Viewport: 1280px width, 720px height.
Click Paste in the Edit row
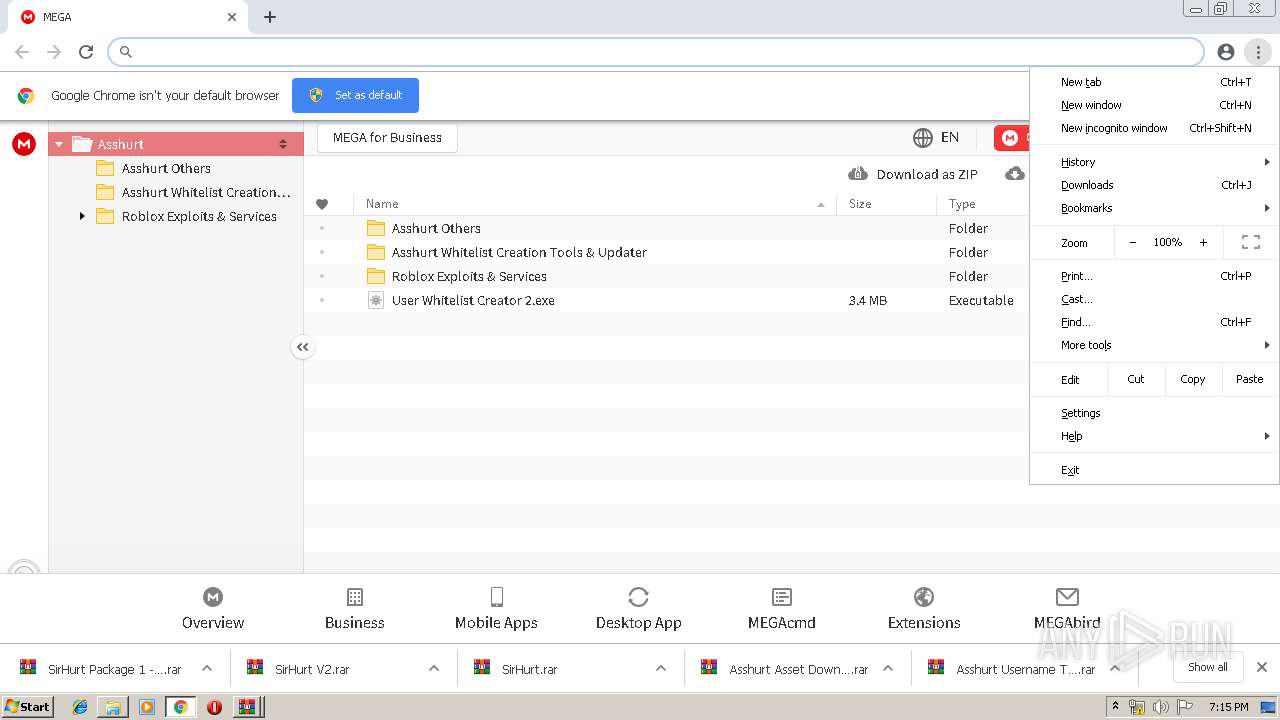point(1249,379)
